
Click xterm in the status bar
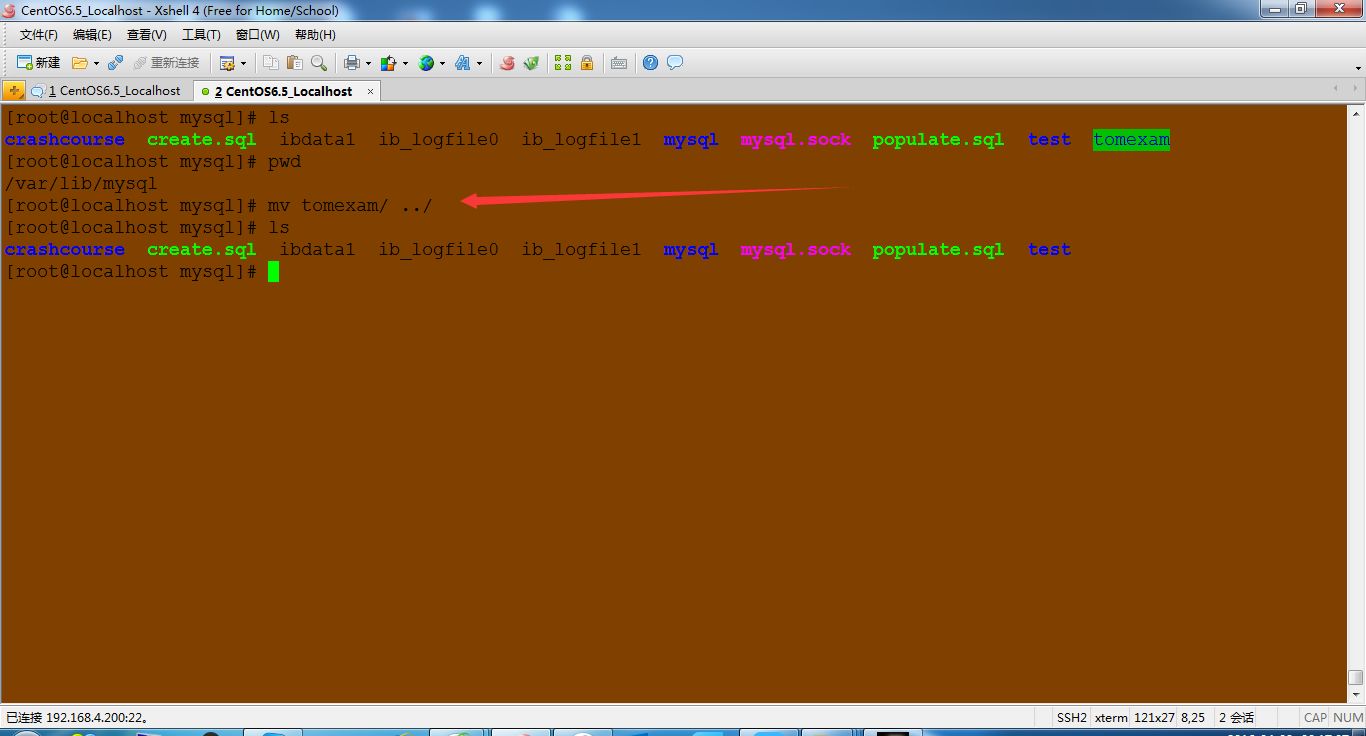(x=1111, y=717)
